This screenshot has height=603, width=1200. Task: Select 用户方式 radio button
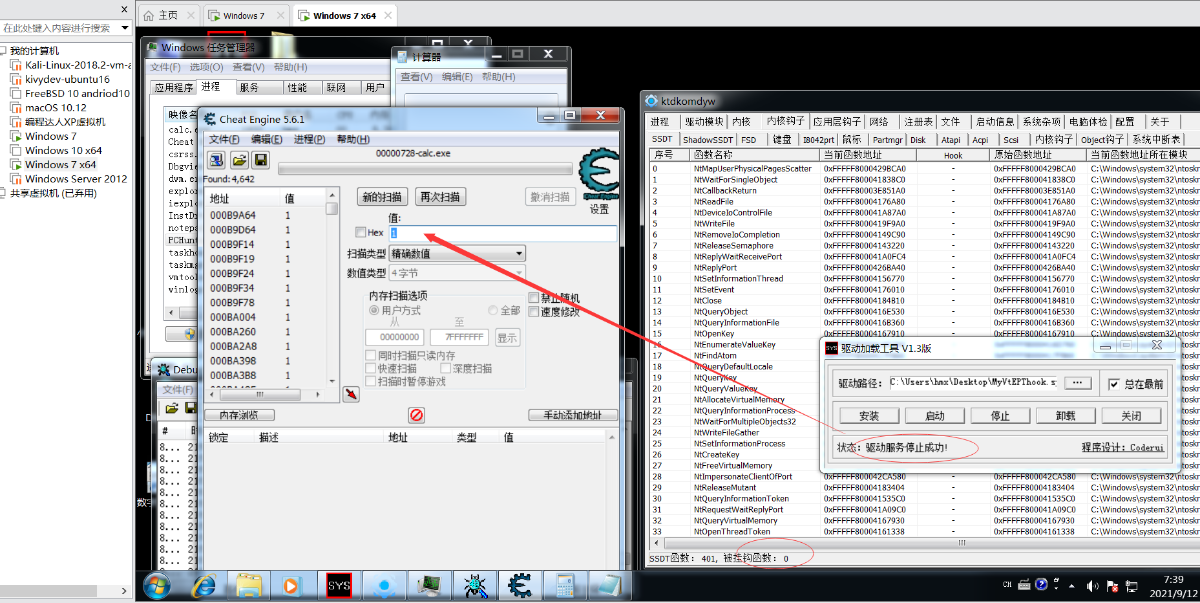pyautogui.click(x=374, y=311)
